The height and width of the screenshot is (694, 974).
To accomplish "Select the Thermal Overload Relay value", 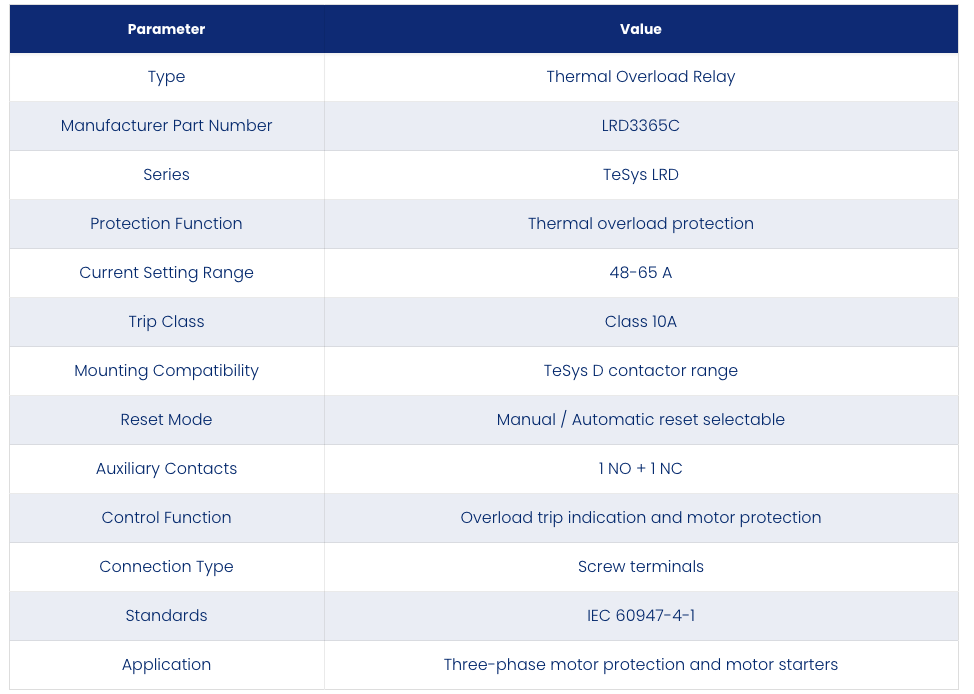I will (640, 77).
